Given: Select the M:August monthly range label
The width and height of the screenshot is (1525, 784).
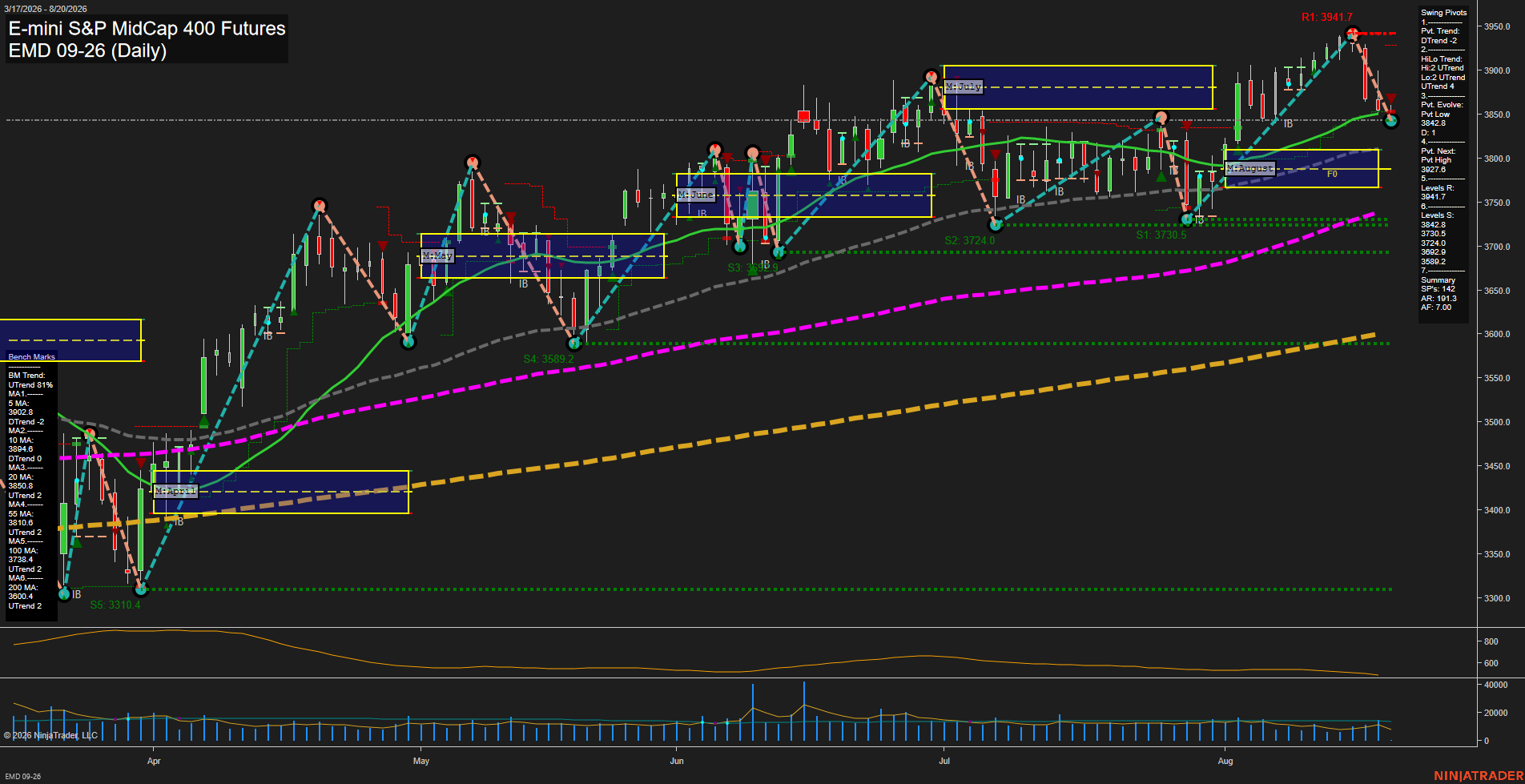Looking at the screenshot, I should coord(1250,168).
